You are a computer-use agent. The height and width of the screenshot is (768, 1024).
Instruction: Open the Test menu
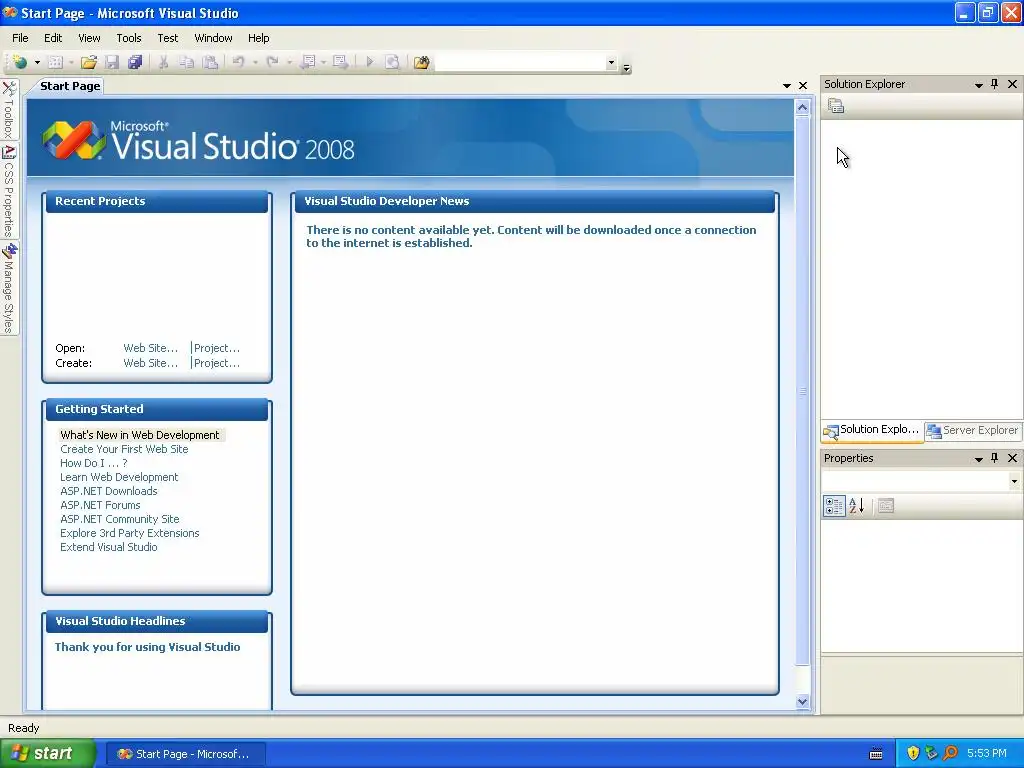[x=168, y=38]
